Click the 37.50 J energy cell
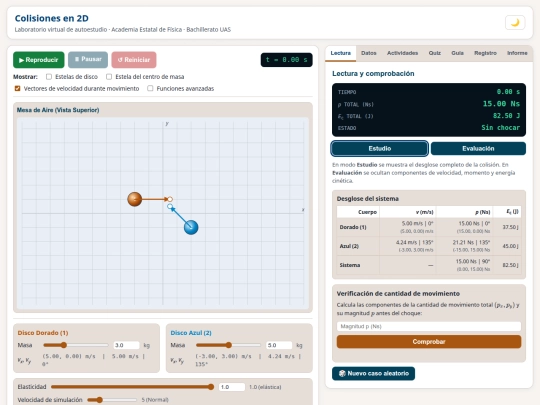This screenshot has height=405, width=540. [x=508, y=227]
